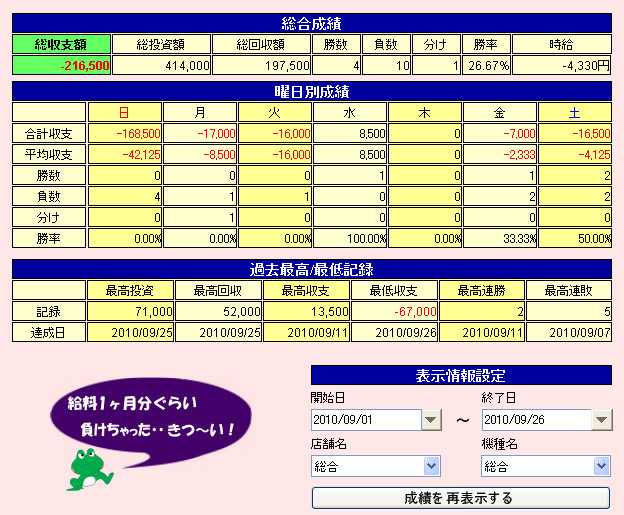Viewport: 624px width, 515px height.
Task: Click Saturday total balance -16,500
Action: [575, 133]
